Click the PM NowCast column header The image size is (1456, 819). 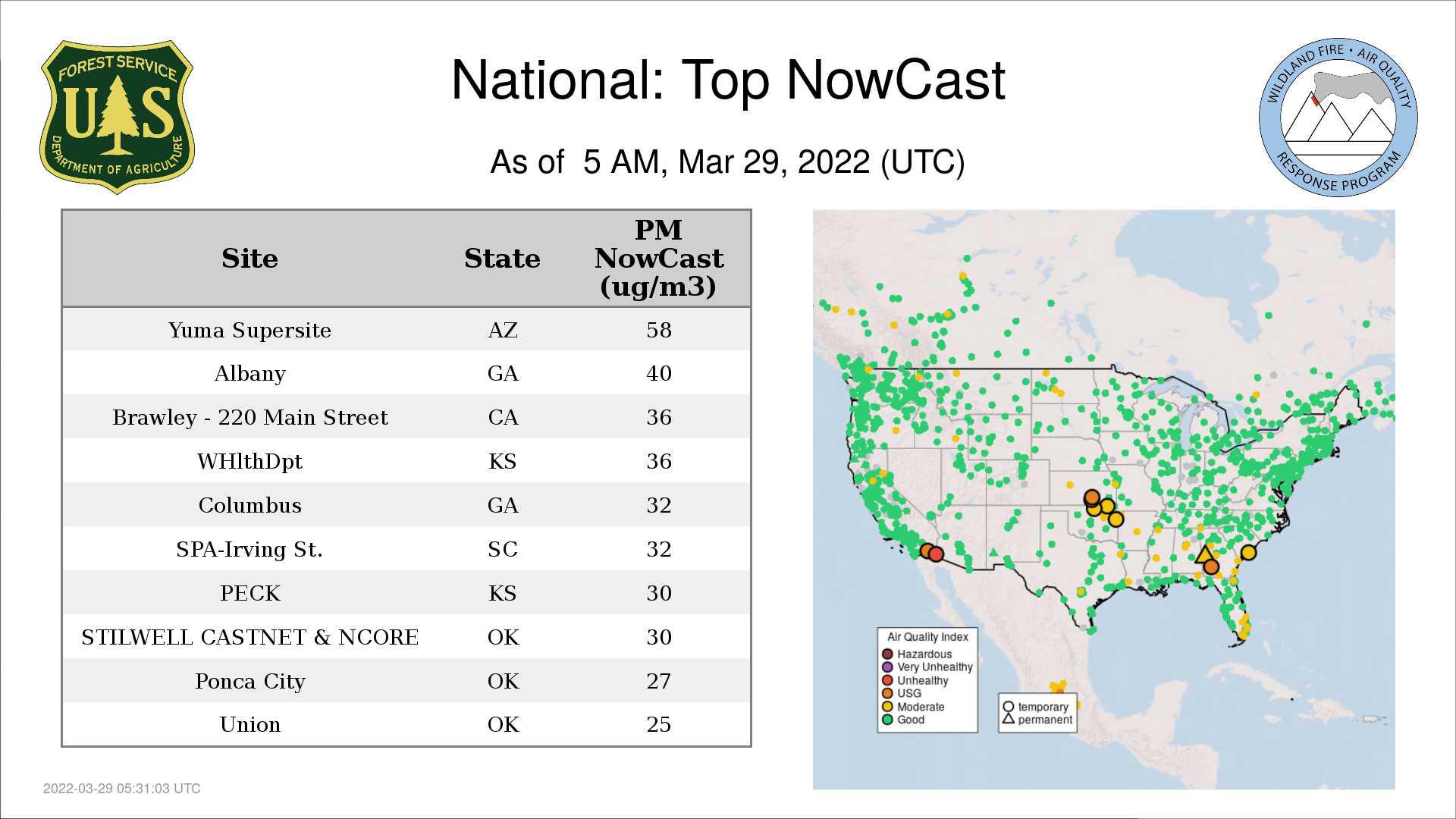[x=658, y=259]
